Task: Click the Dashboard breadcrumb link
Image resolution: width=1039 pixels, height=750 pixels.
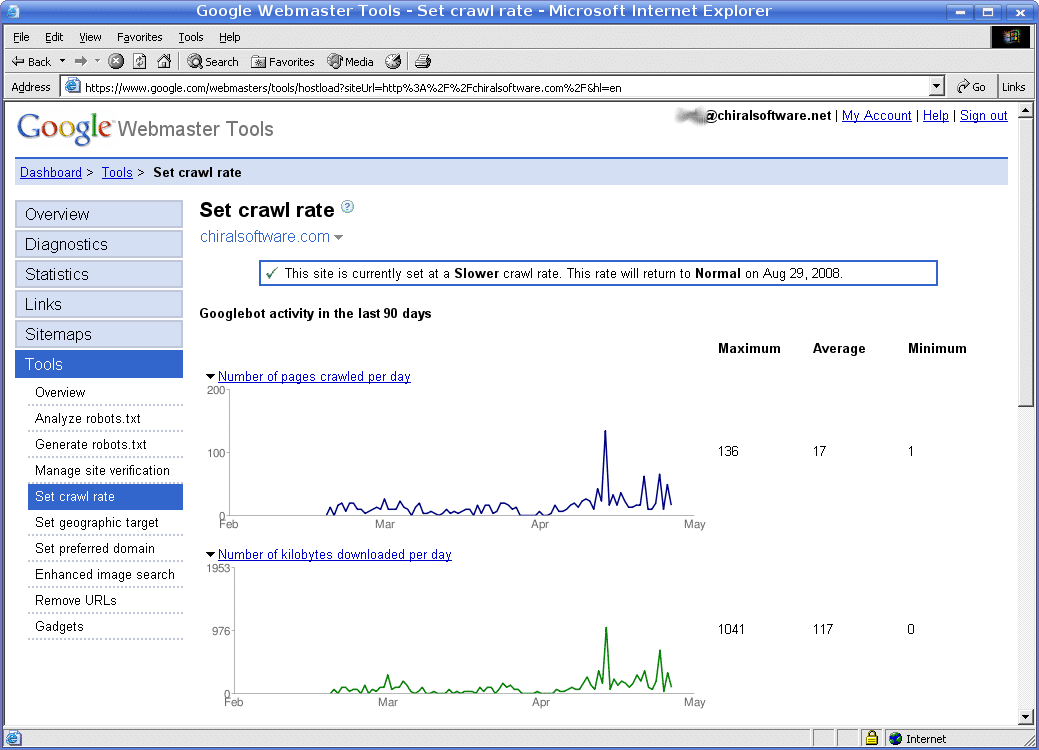Action: point(51,172)
